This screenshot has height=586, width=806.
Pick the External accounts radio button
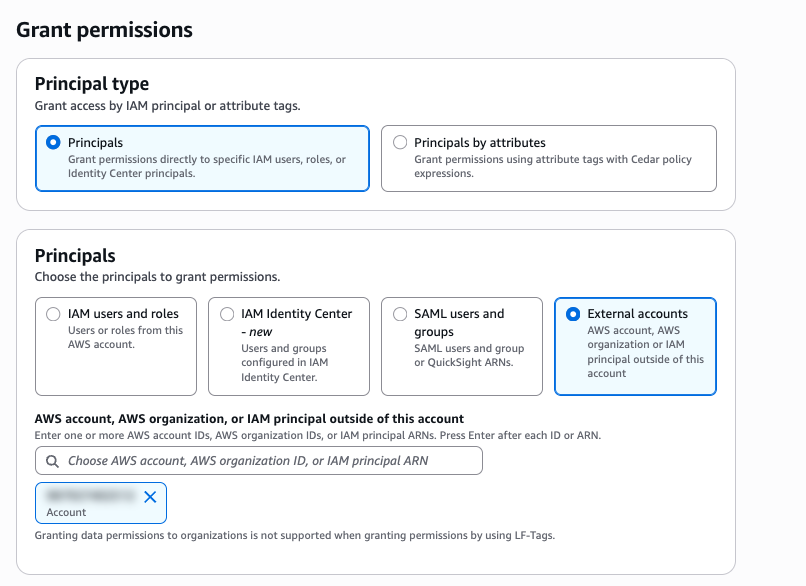(573, 314)
